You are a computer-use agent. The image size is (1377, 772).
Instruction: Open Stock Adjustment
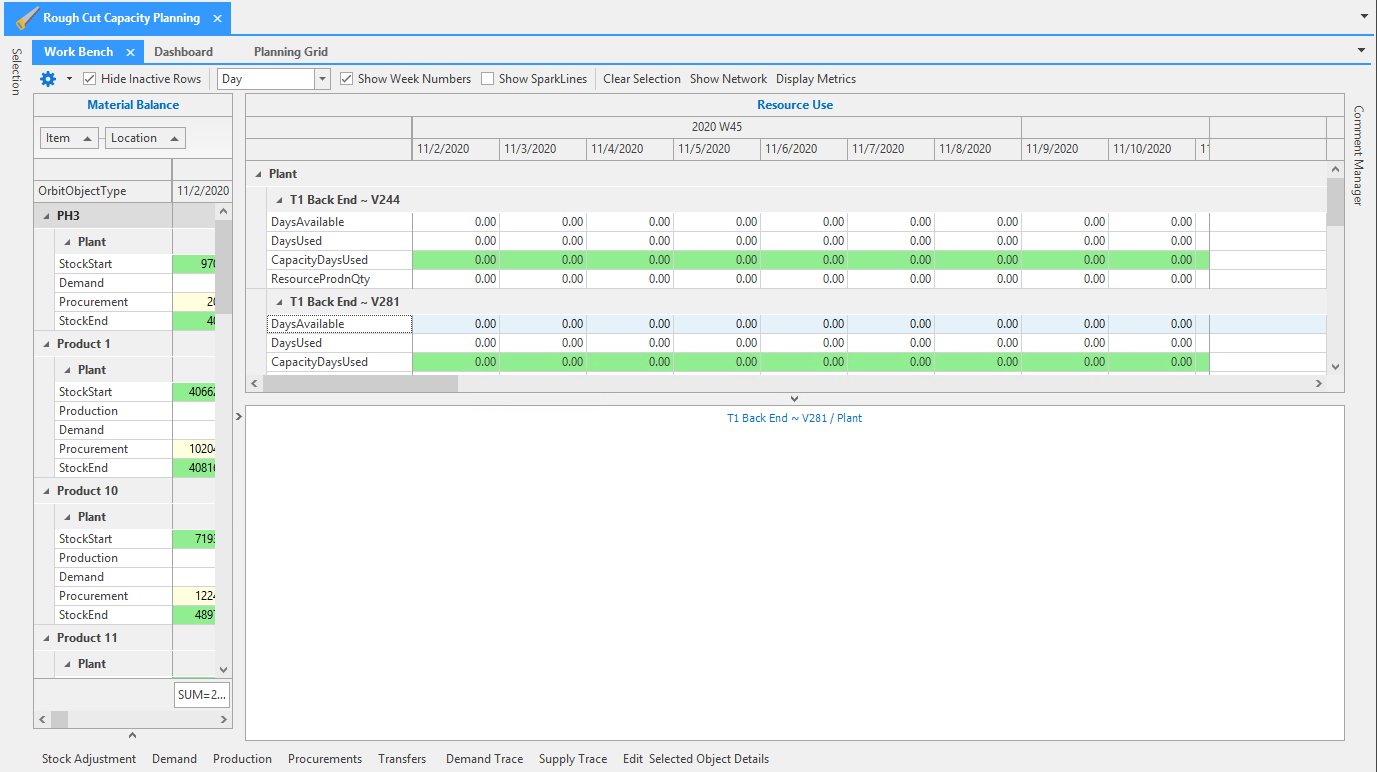pyautogui.click(x=89, y=759)
